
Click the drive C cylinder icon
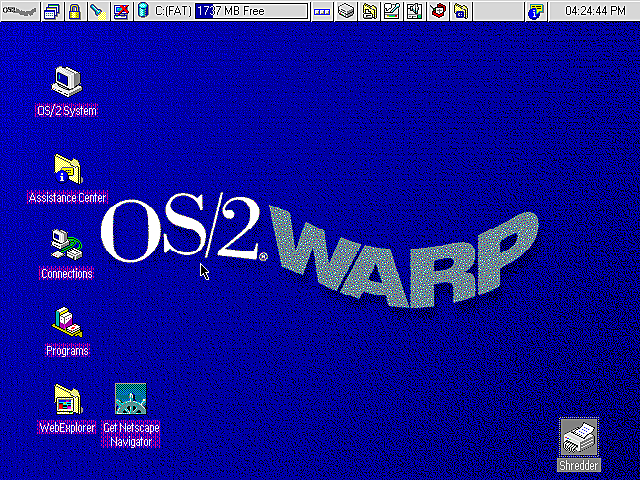143,11
